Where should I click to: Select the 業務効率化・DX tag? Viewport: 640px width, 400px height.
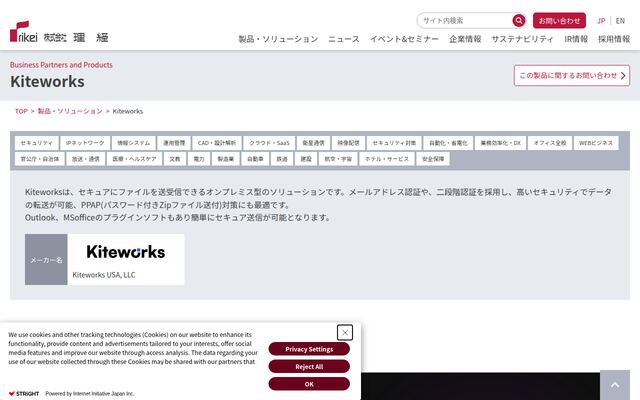coord(500,143)
